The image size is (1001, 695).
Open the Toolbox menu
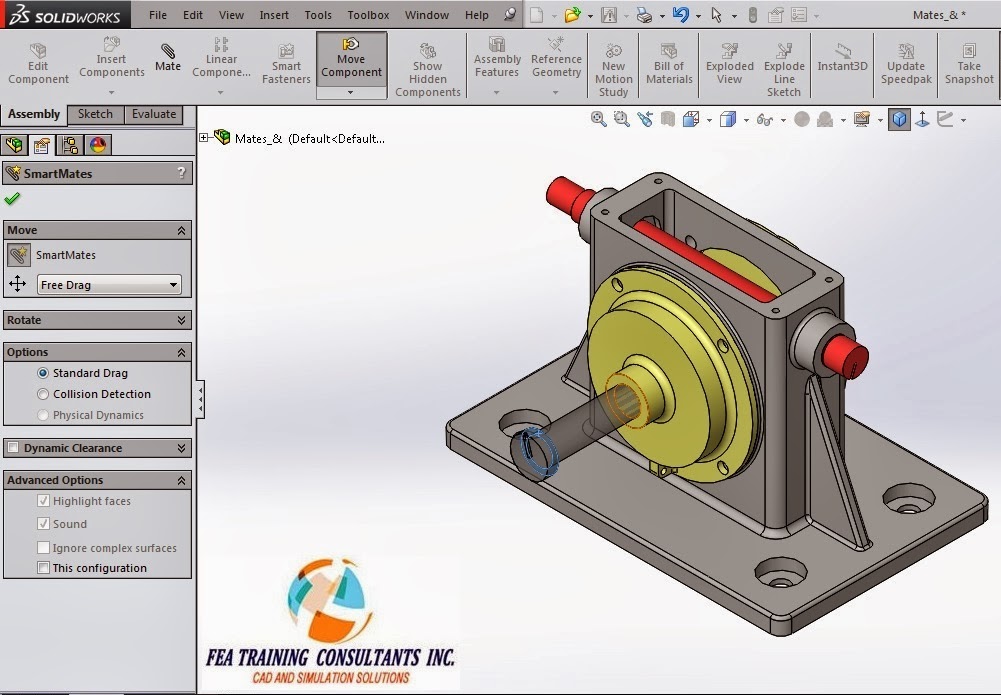pos(368,15)
